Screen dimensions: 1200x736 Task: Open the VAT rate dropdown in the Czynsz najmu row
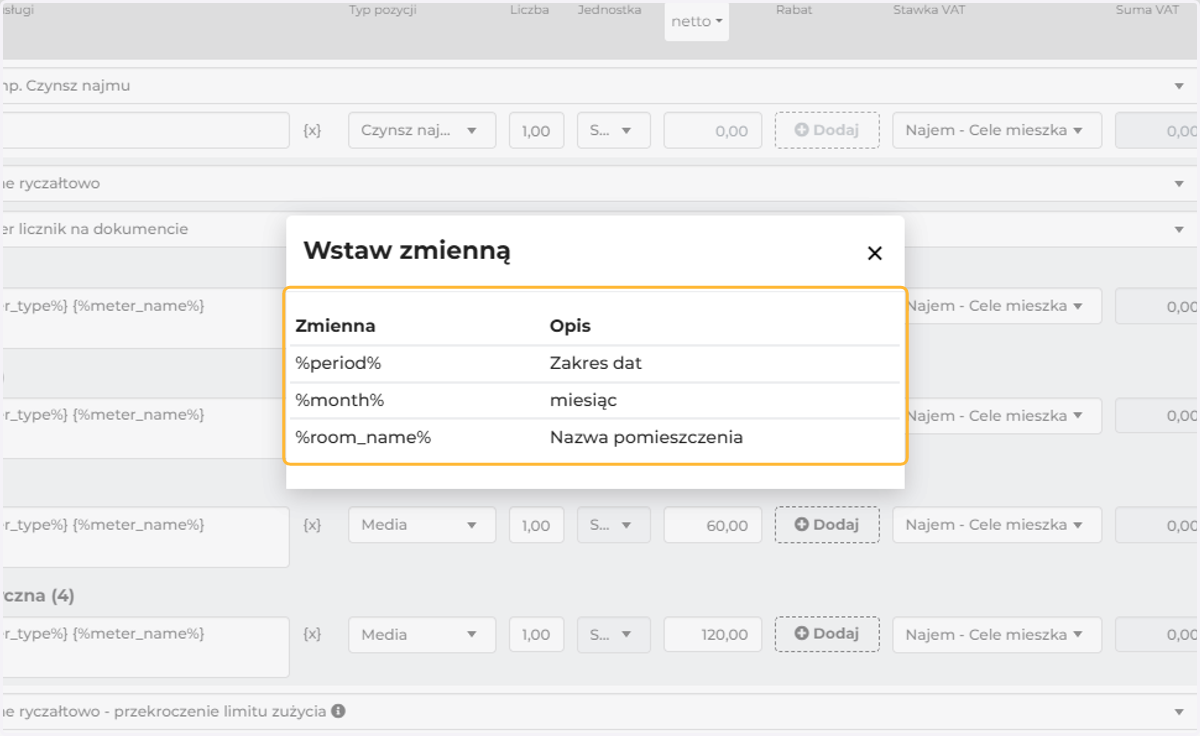pyautogui.click(x=997, y=130)
